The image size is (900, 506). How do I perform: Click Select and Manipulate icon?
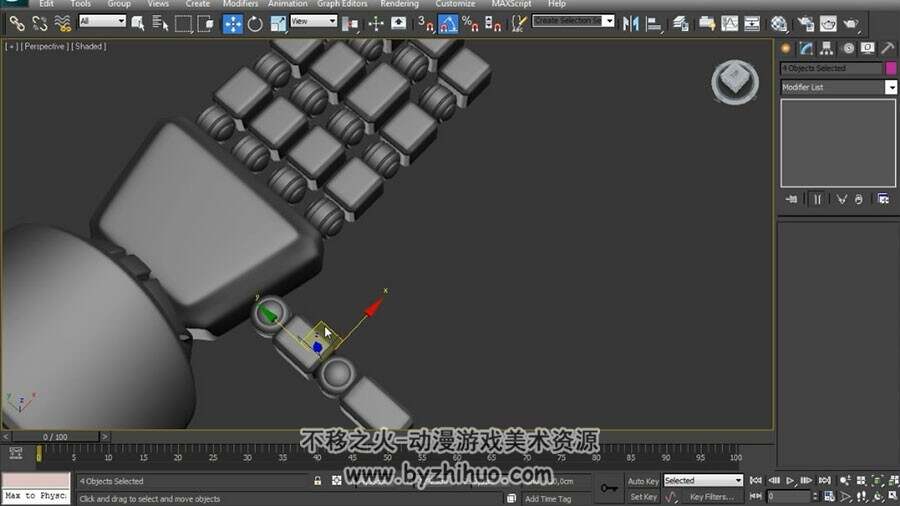pos(376,24)
